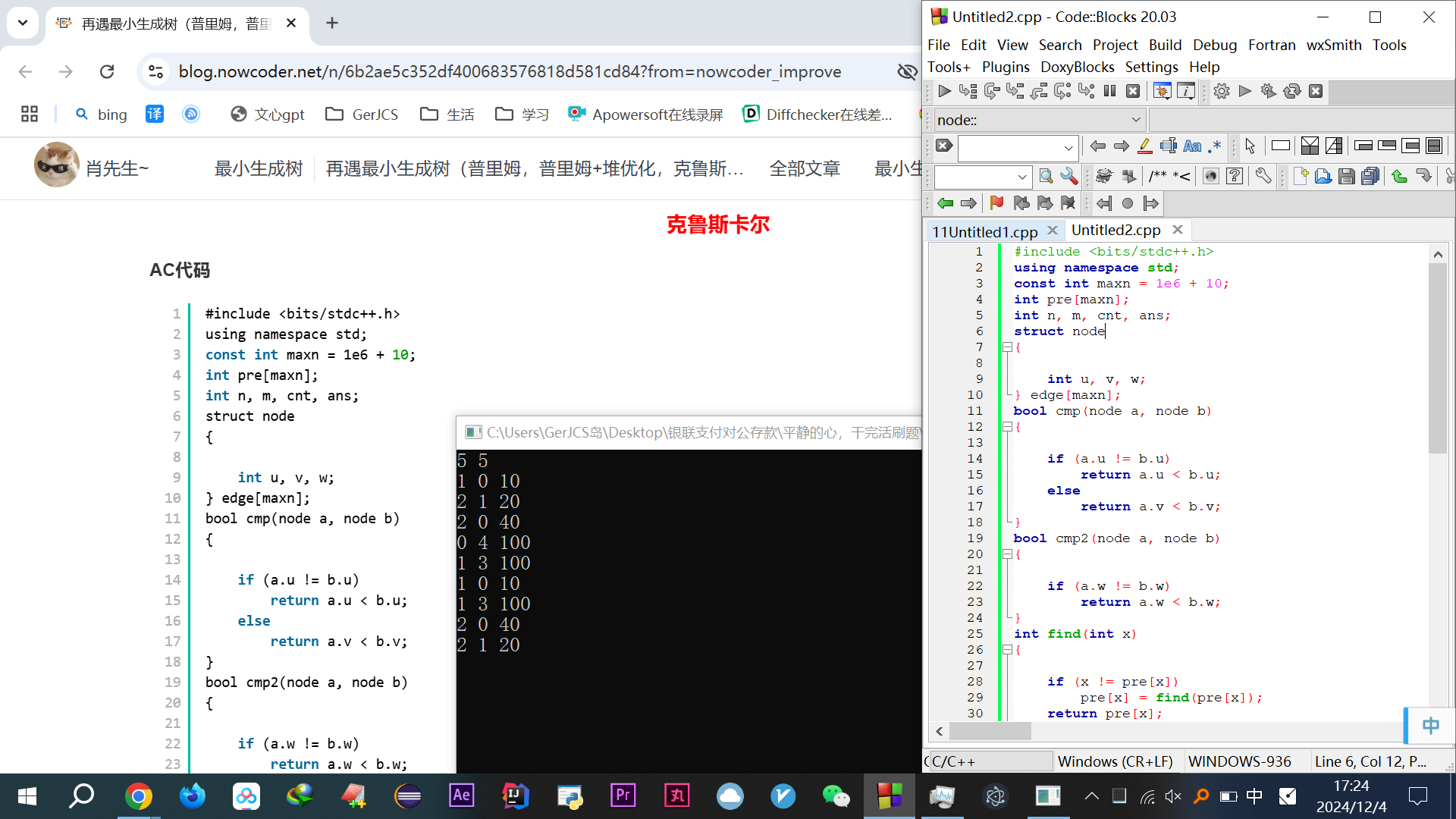Open the Debugging windows bug icon
Screen dimensions: 1456x819
pos(1162,91)
